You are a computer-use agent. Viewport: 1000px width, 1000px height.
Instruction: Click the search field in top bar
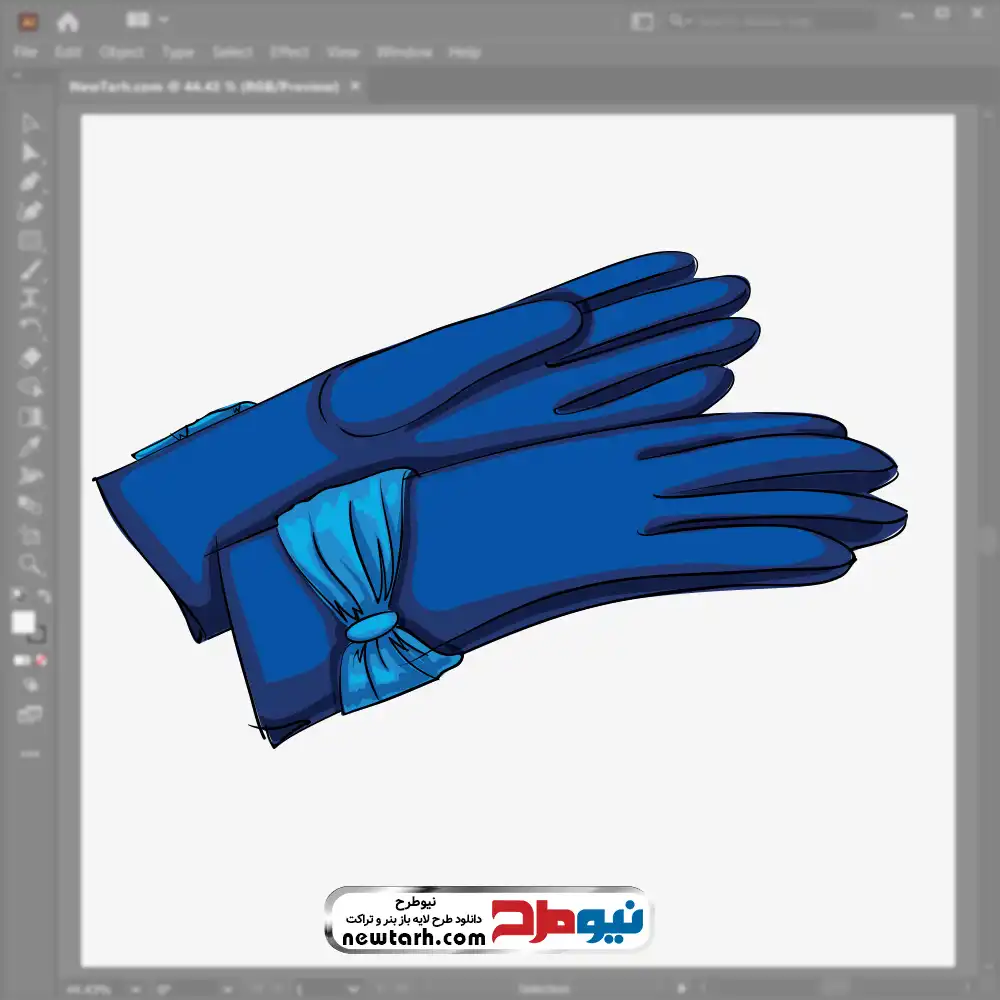pyautogui.click(x=770, y=21)
